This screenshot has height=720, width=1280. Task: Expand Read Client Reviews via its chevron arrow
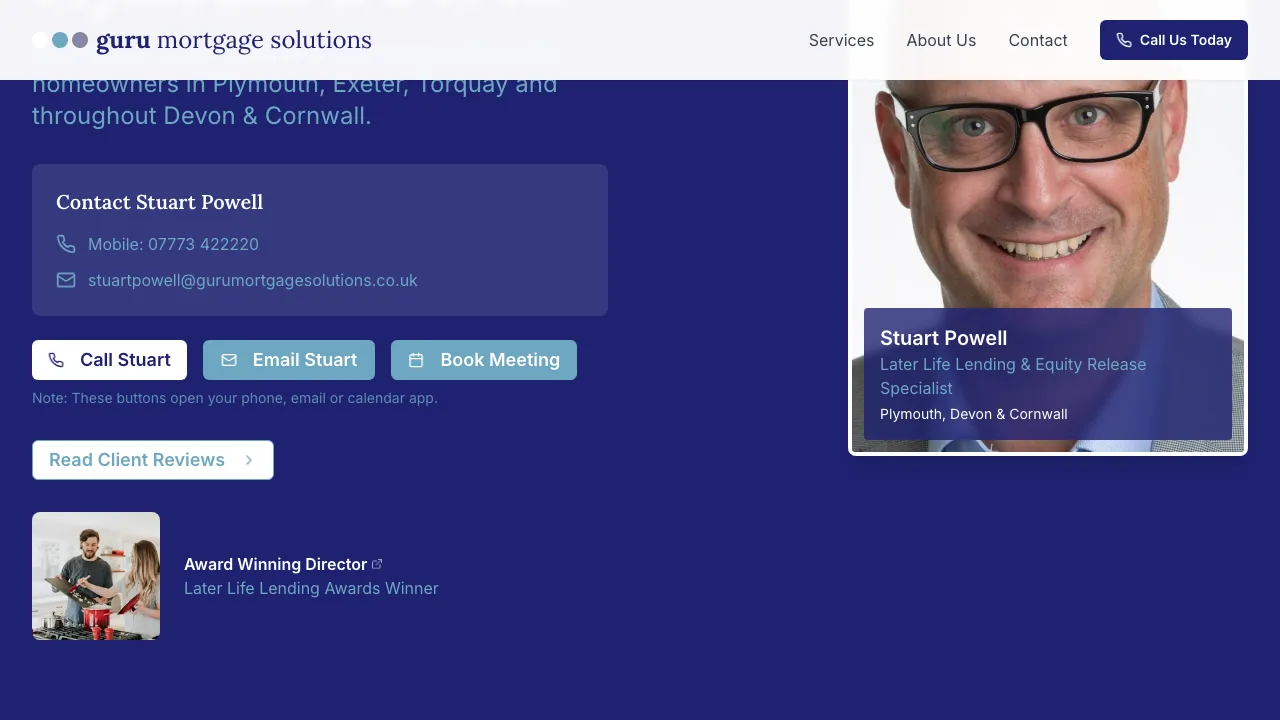tap(249, 460)
